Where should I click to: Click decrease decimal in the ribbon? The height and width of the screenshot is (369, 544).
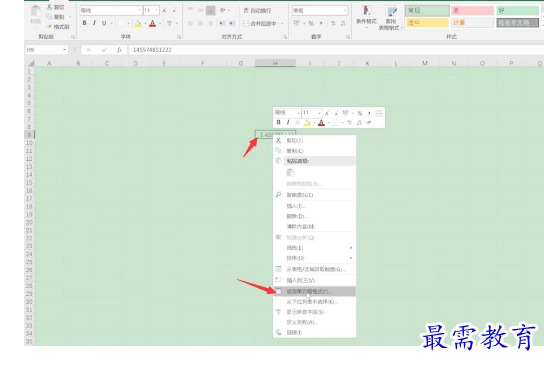click(343, 23)
